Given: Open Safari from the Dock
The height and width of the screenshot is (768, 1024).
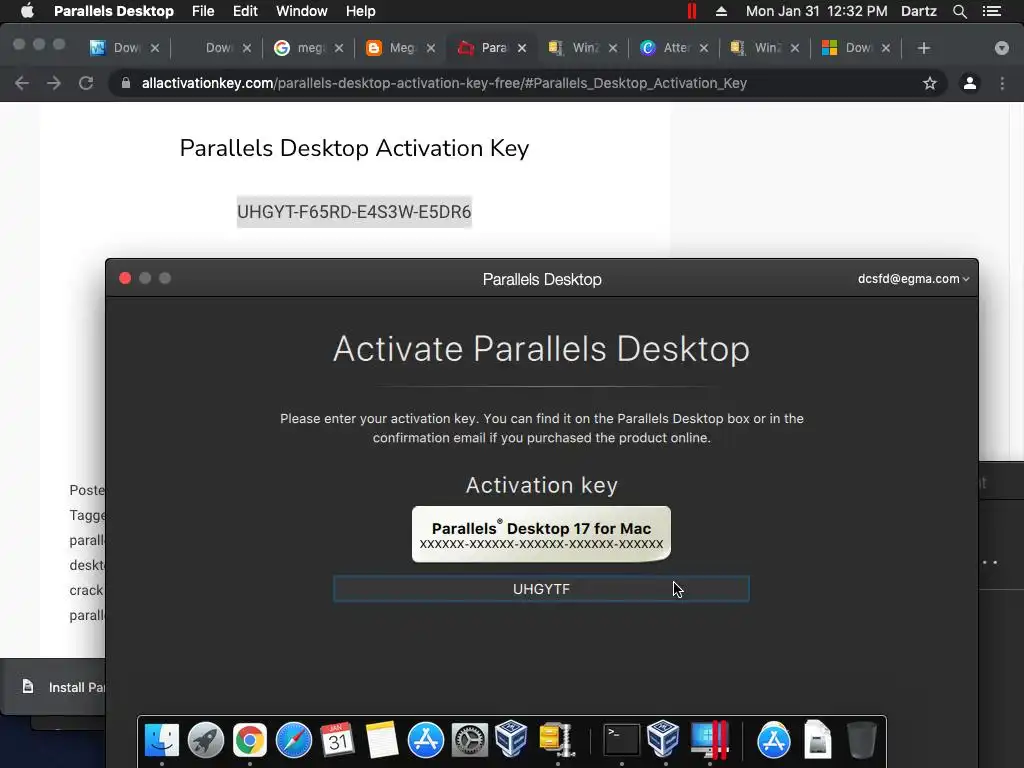Looking at the screenshot, I should 294,740.
